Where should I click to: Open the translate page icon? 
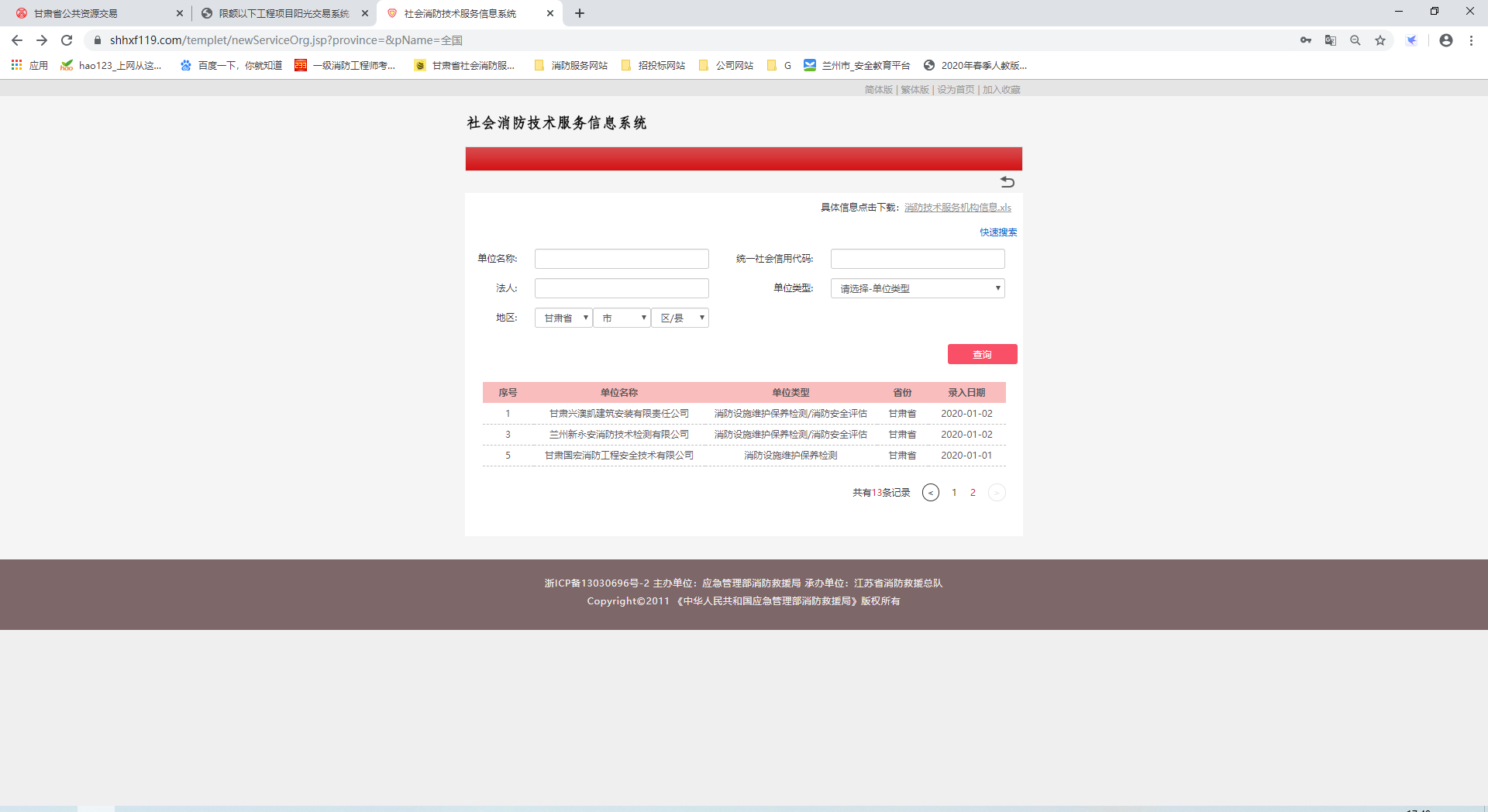1331,40
